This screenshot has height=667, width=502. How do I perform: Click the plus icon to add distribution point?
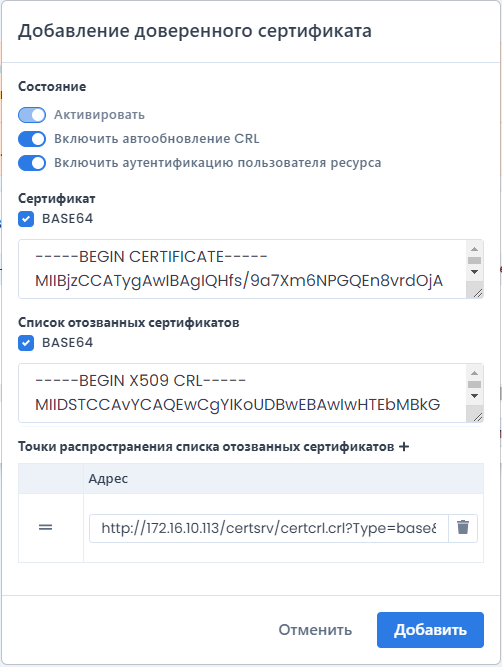(x=404, y=447)
